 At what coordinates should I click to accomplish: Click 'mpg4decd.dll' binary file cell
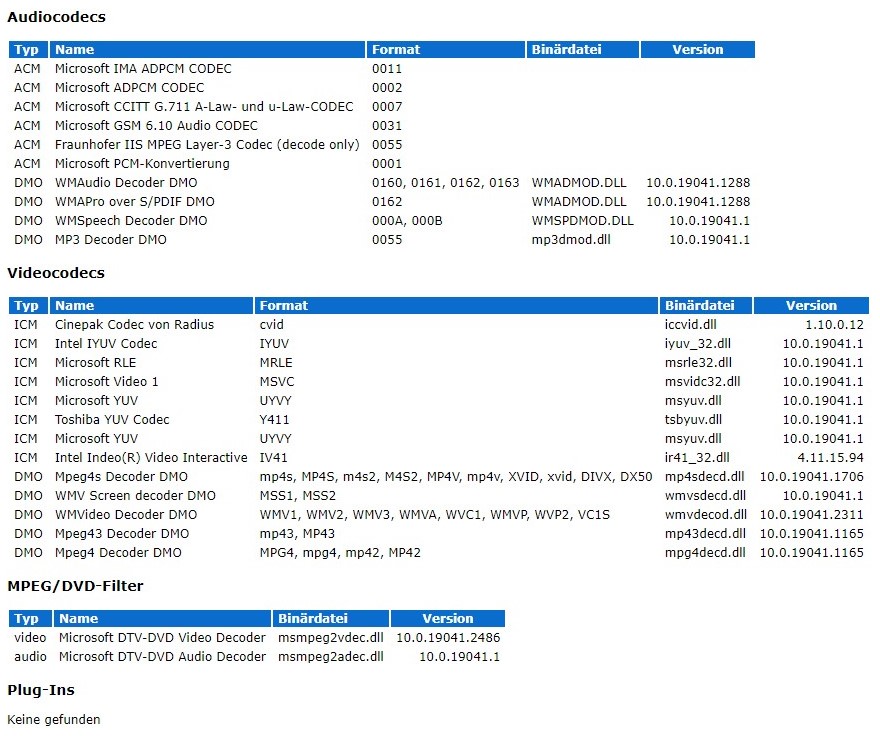tap(705, 553)
